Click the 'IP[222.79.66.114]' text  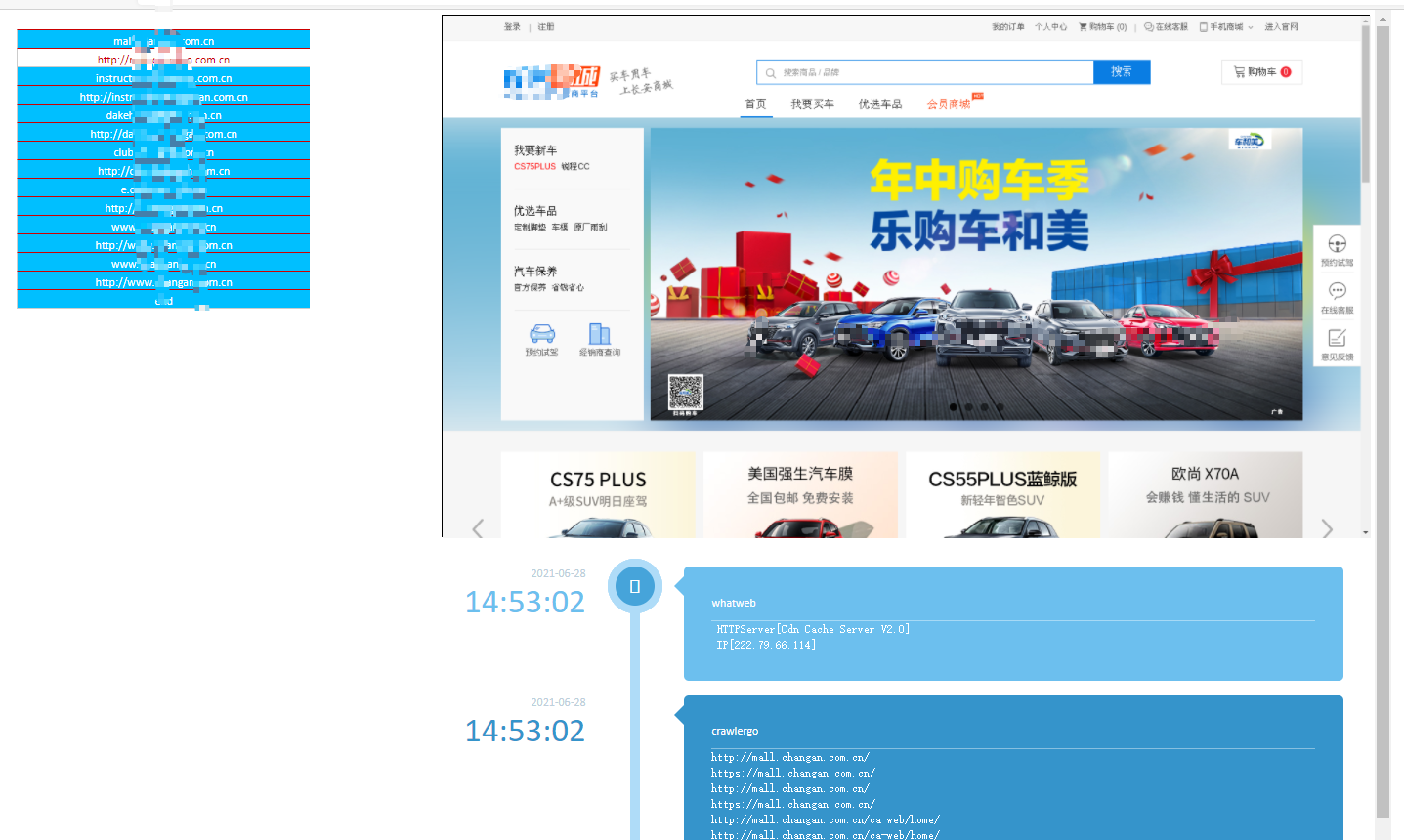[766, 645]
